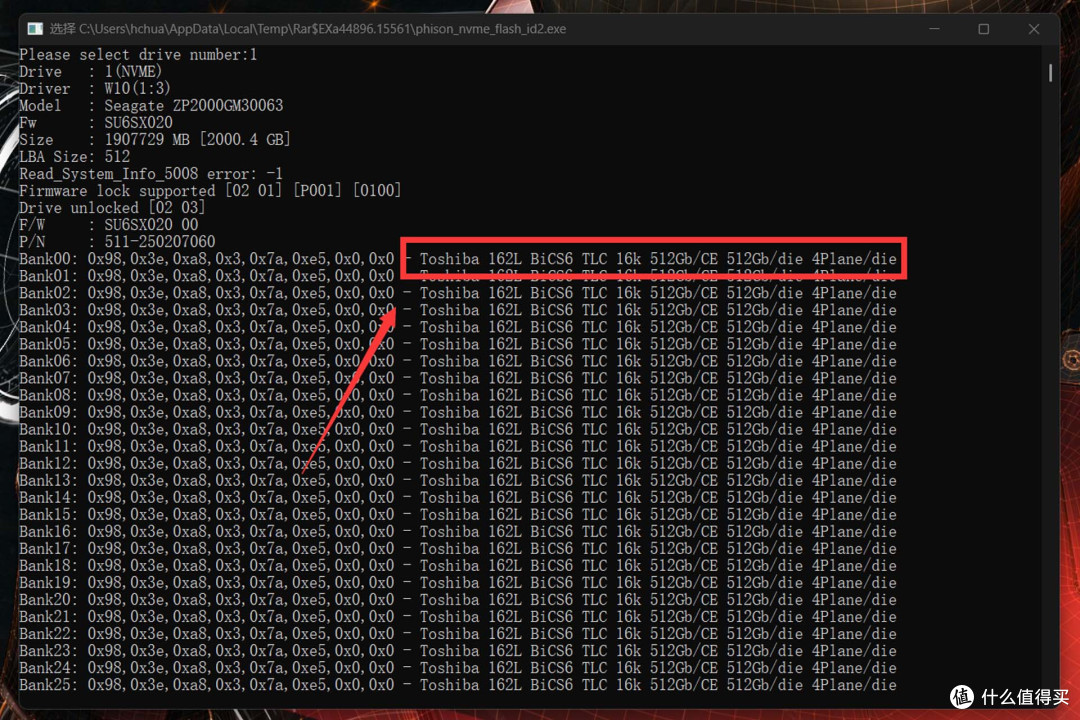Close the phison_nvme_flash_id2.exe console window
The height and width of the screenshot is (720, 1080).
(1034, 29)
